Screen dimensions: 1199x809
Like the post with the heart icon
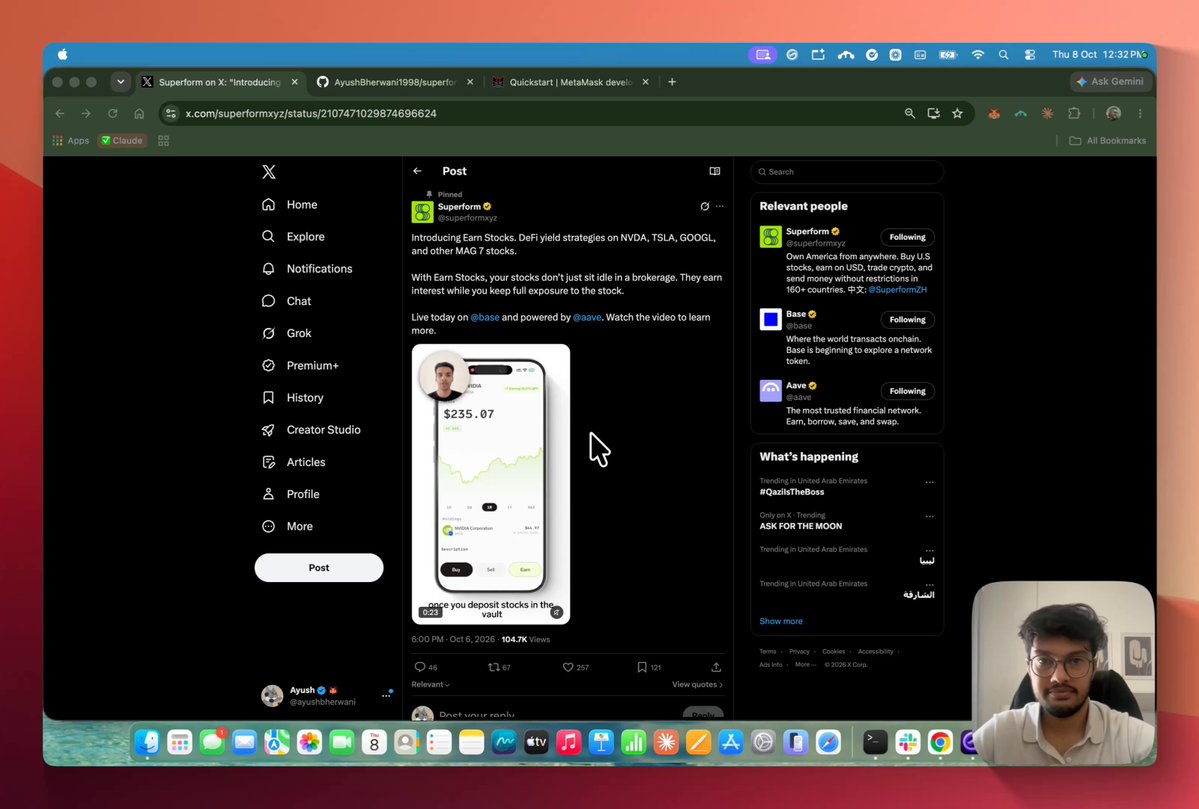tap(568, 667)
